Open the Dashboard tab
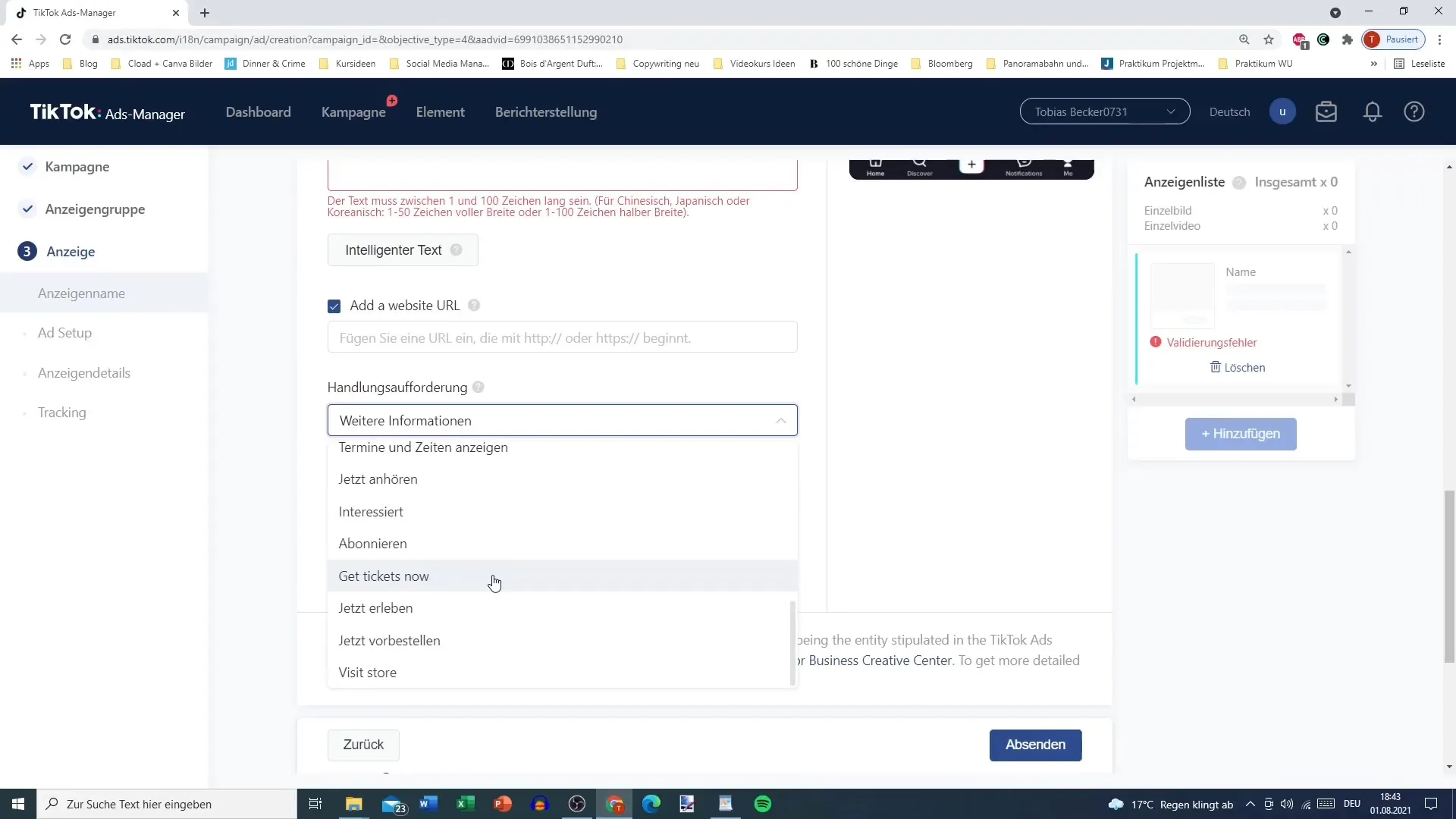The width and height of the screenshot is (1456, 819). (x=258, y=112)
